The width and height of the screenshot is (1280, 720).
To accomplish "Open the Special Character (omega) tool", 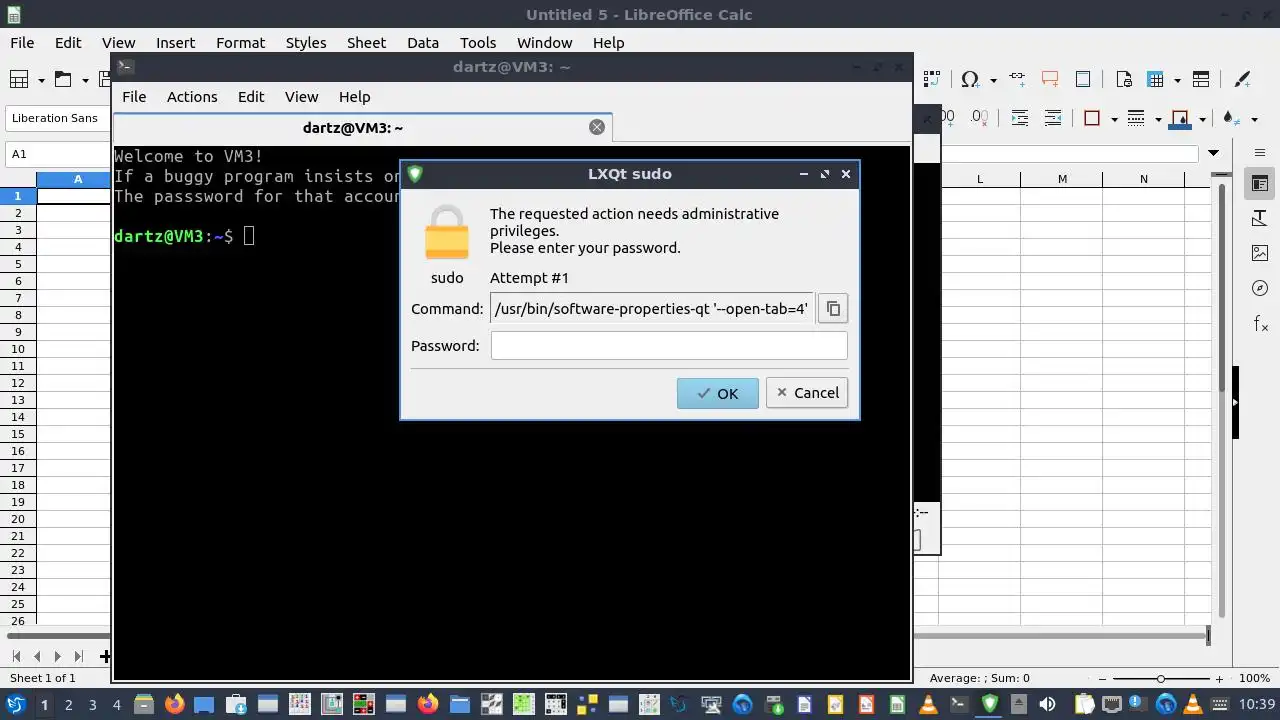I will click(x=969, y=80).
